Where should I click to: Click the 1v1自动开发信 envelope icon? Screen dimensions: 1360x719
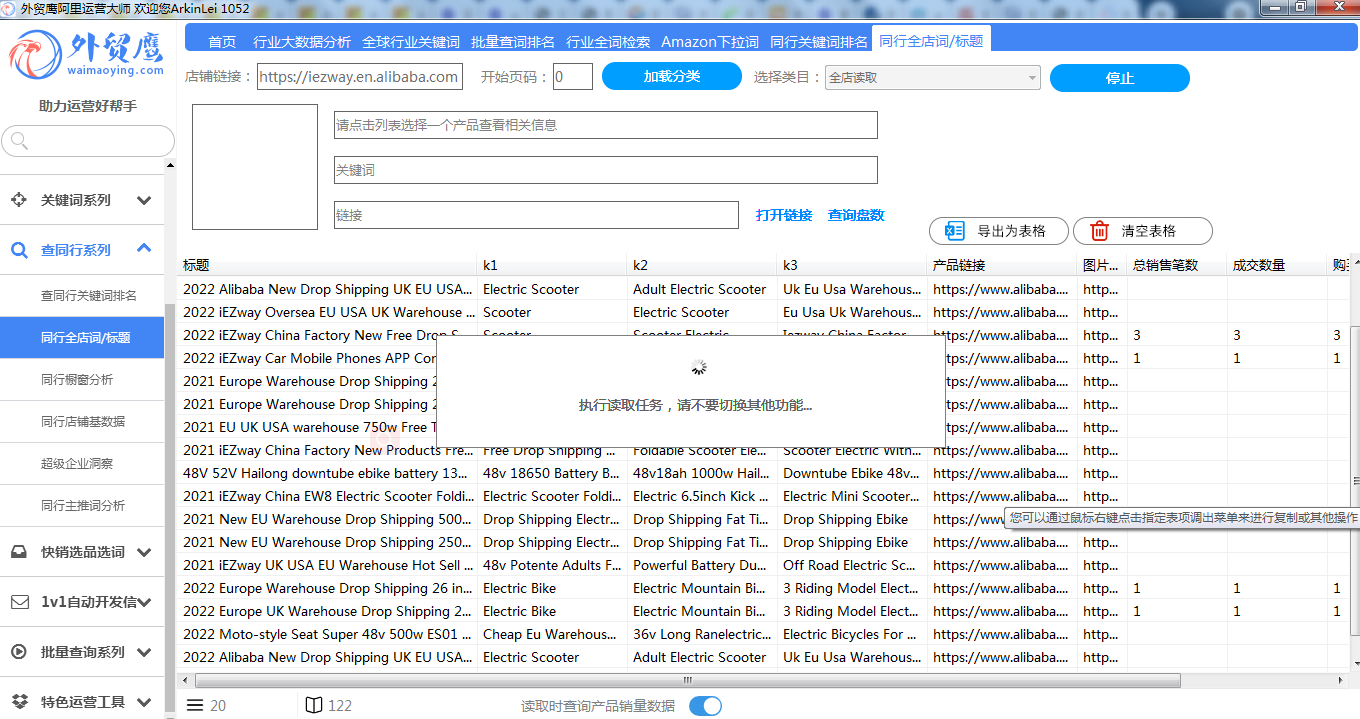pos(19,602)
